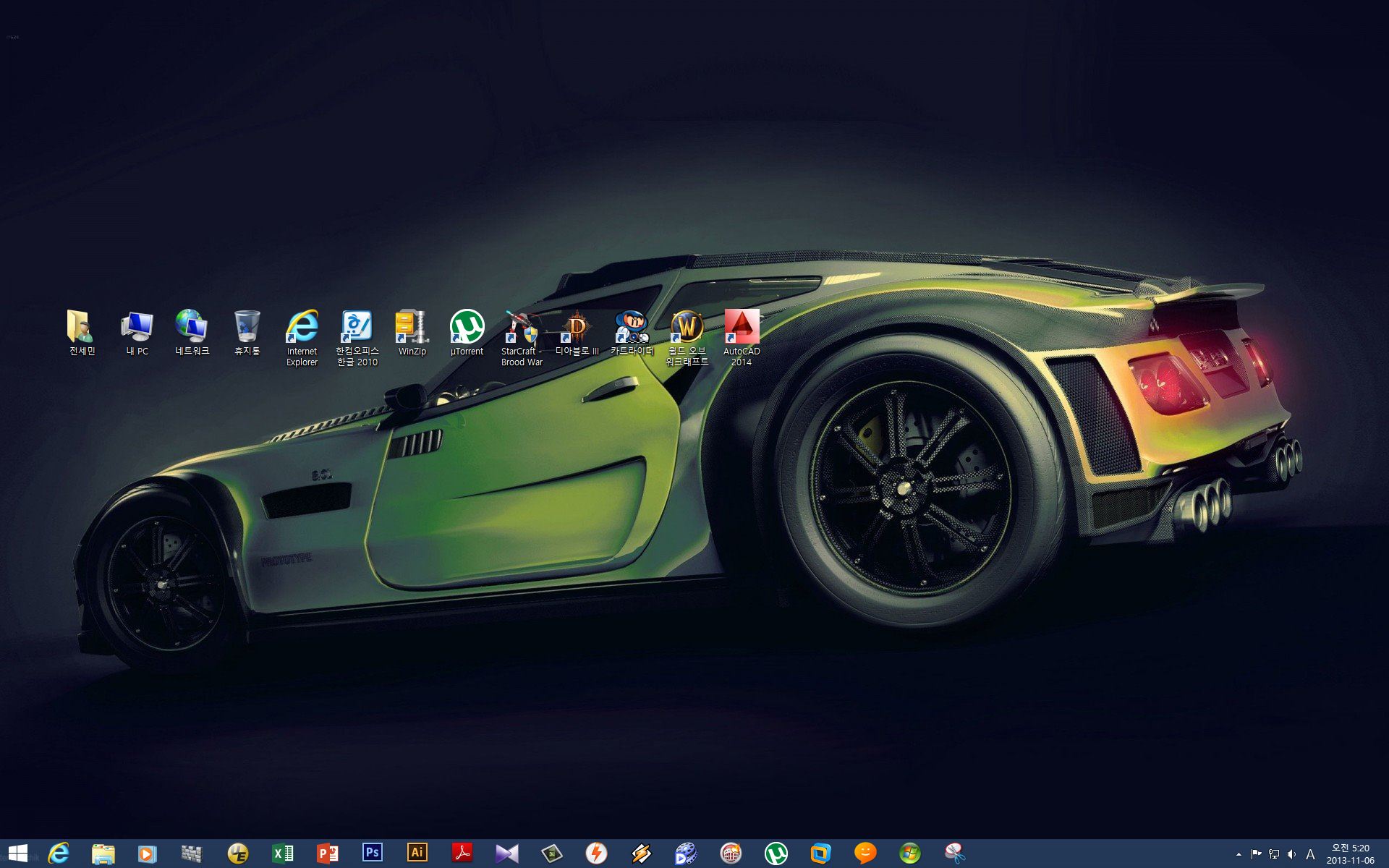Show hidden system tray icons
The image size is (1389, 868).
(x=1239, y=854)
